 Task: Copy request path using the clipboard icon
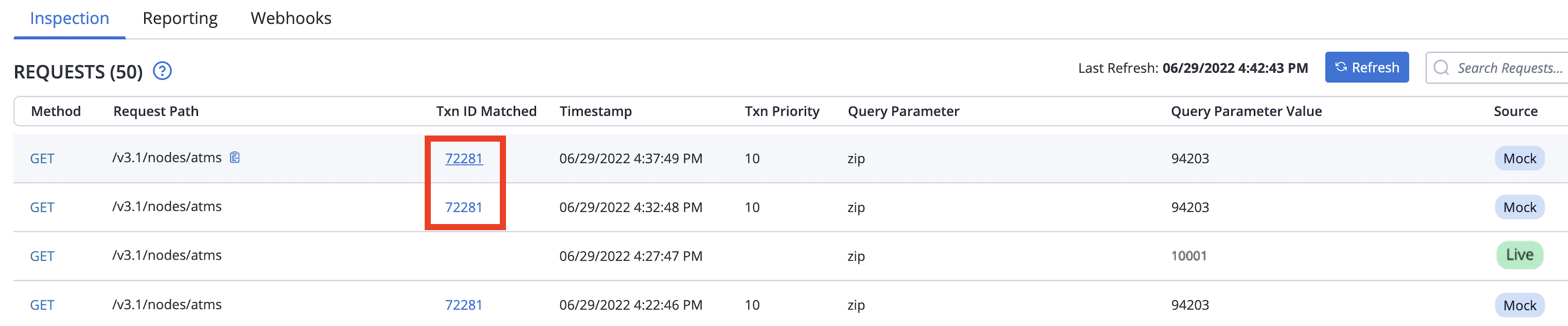pyautogui.click(x=235, y=158)
